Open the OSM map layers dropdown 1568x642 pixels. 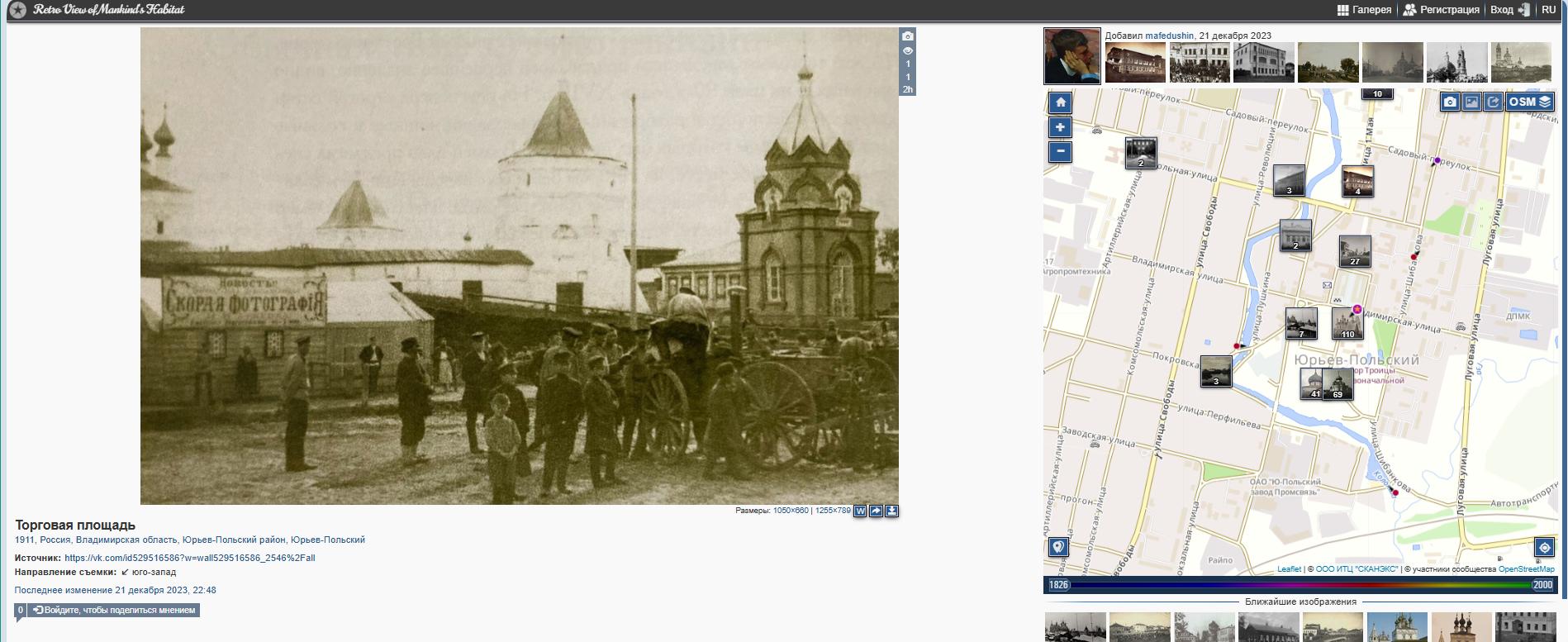pyautogui.click(x=1529, y=102)
